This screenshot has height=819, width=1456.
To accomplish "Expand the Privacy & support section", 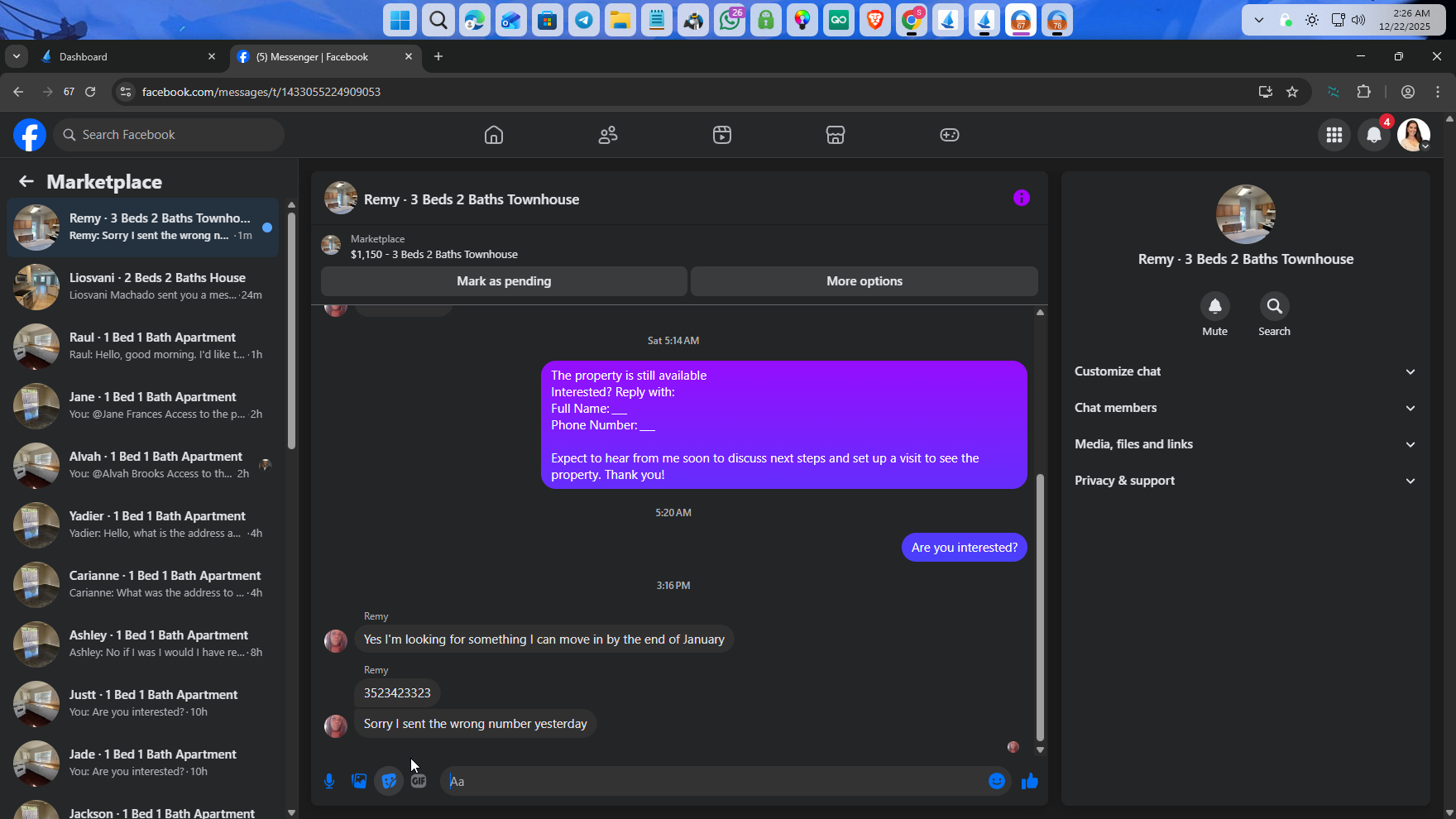I will pyautogui.click(x=1245, y=481).
